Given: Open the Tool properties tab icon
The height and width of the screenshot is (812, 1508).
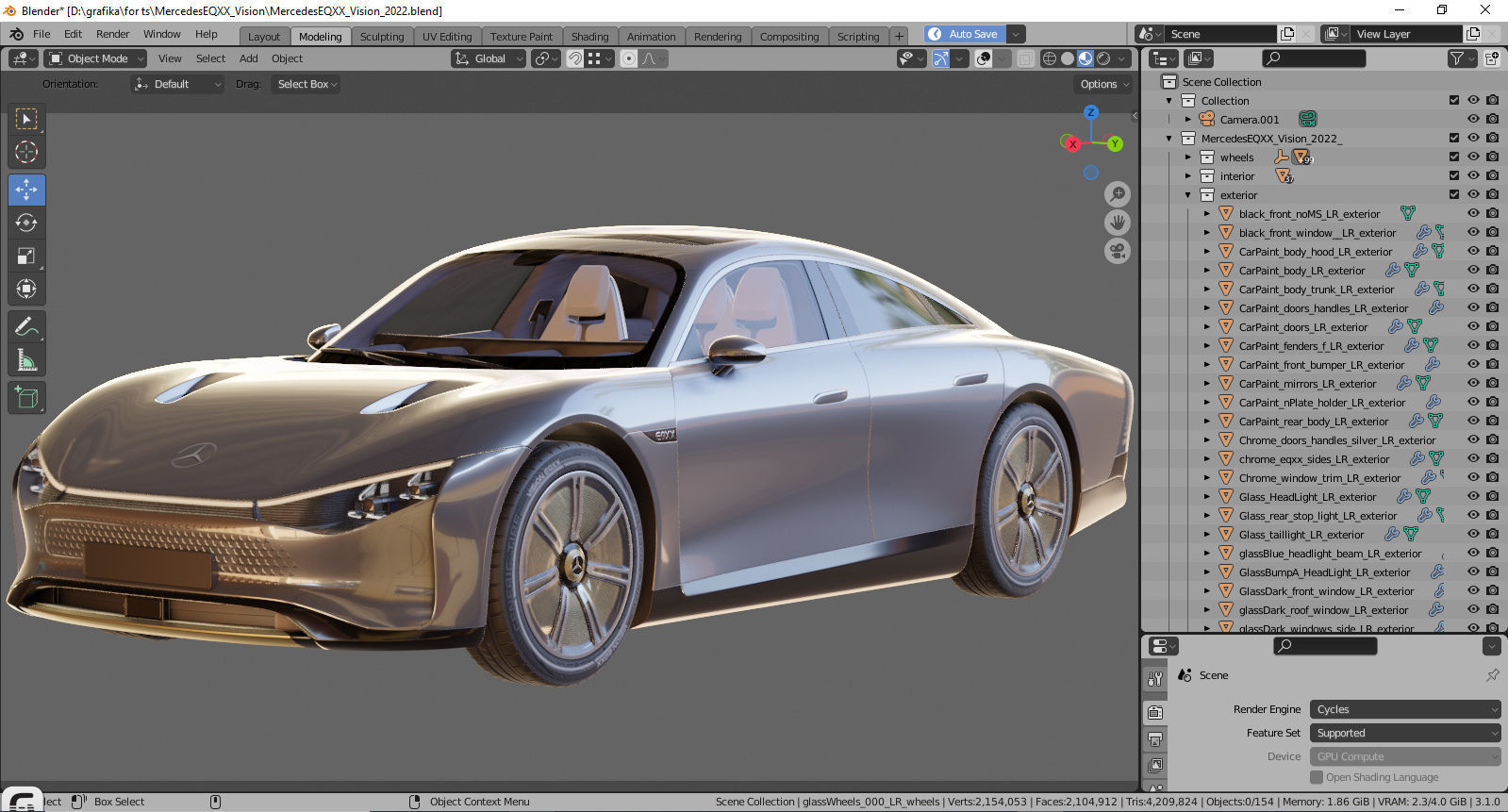Looking at the screenshot, I should [1155, 679].
